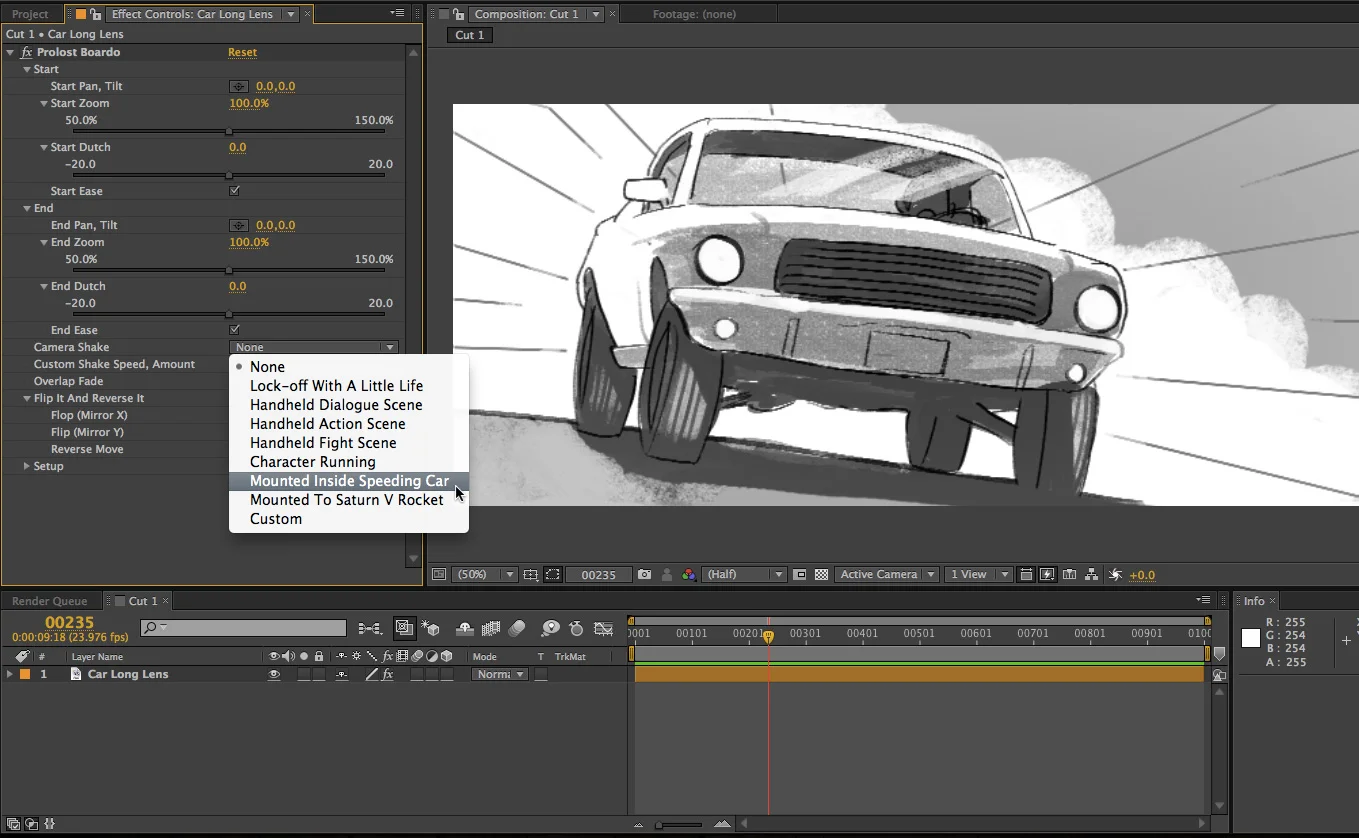The height and width of the screenshot is (838, 1359).
Task: Open the Graph Editor in timeline
Action: click(603, 629)
